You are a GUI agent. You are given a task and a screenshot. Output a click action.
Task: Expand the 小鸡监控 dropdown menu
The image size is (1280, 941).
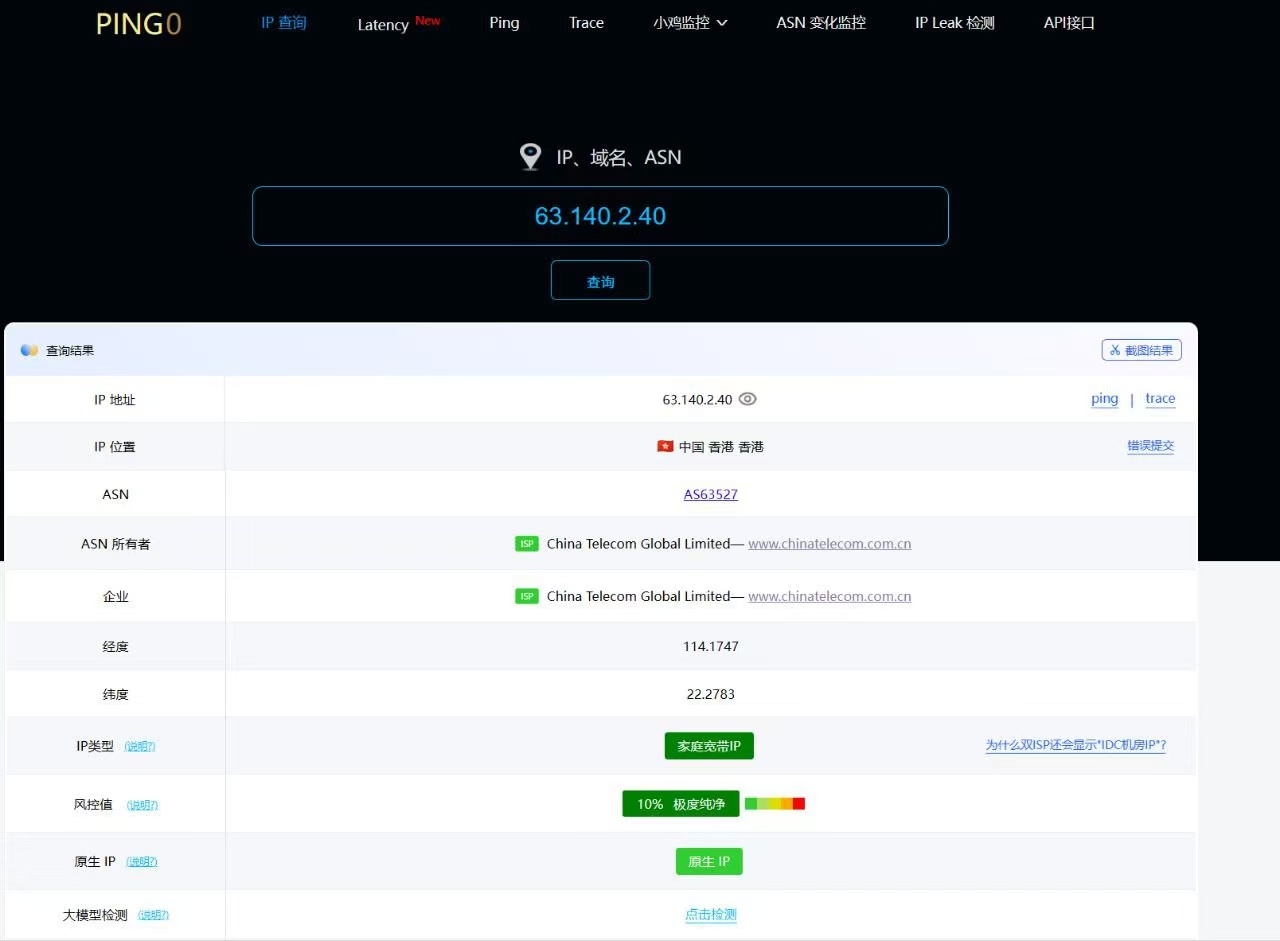pyautogui.click(x=690, y=22)
